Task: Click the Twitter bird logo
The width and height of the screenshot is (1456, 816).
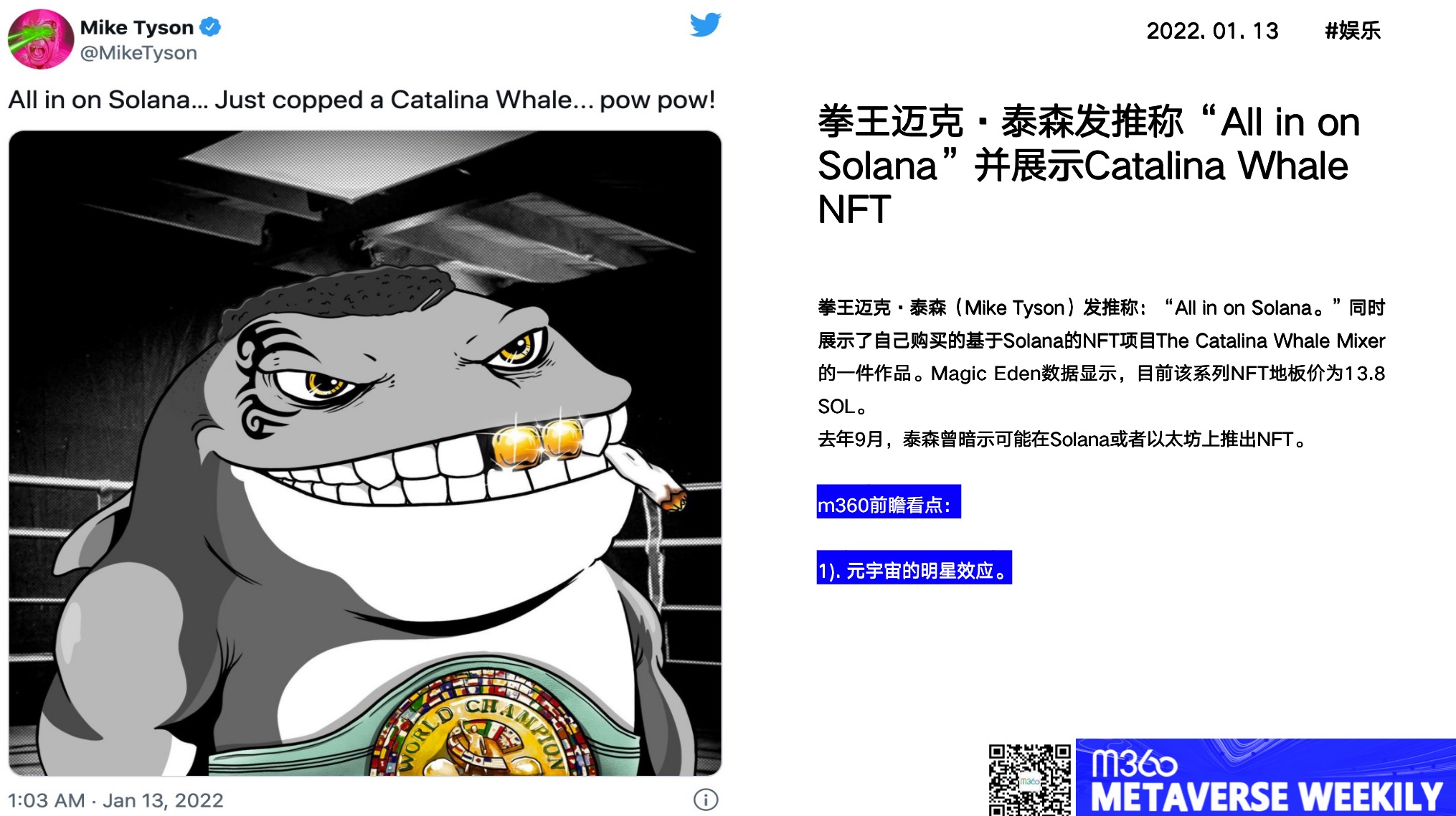Action: [x=706, y=25]
